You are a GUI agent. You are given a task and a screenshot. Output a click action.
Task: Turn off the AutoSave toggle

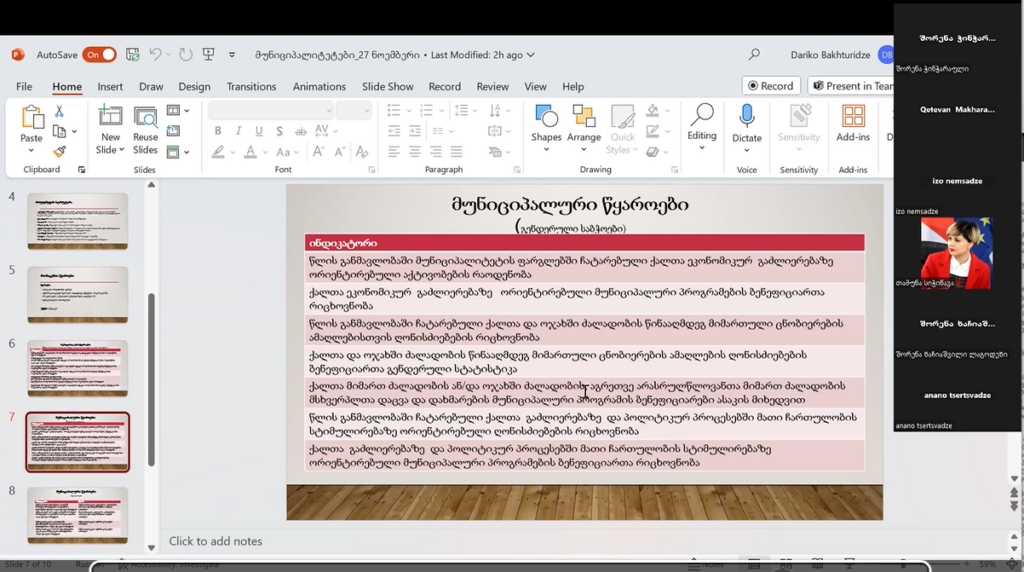pos(99,55)
